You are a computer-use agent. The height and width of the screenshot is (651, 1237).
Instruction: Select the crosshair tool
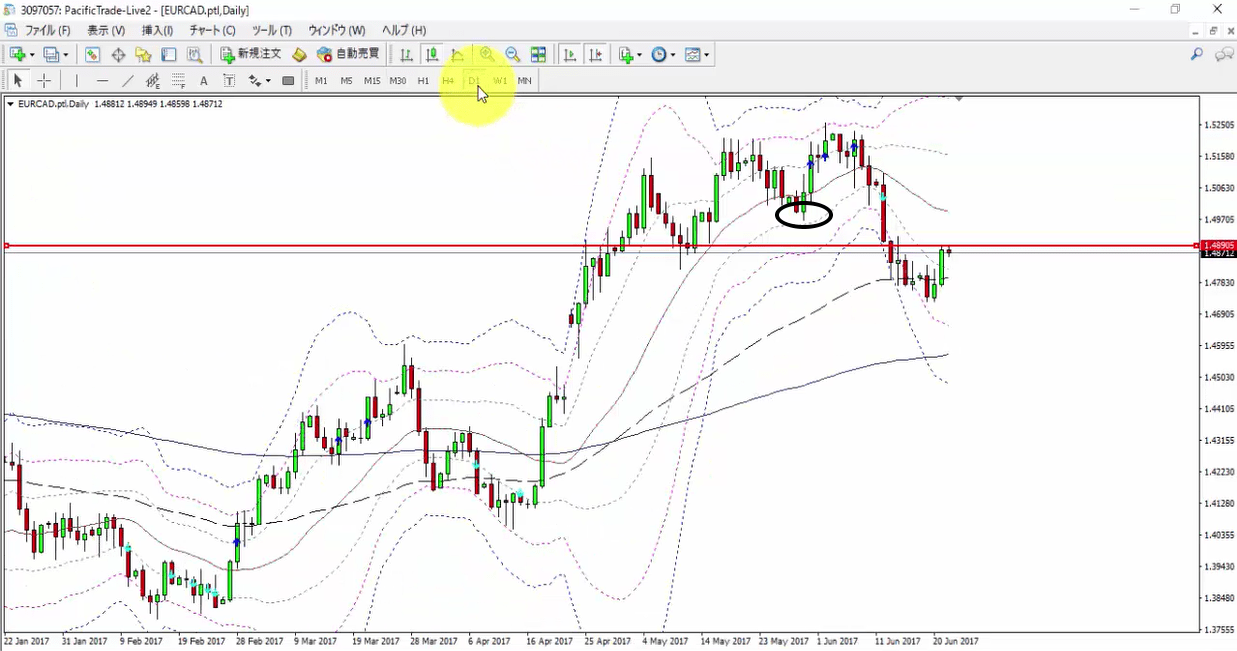coord(44,81)
